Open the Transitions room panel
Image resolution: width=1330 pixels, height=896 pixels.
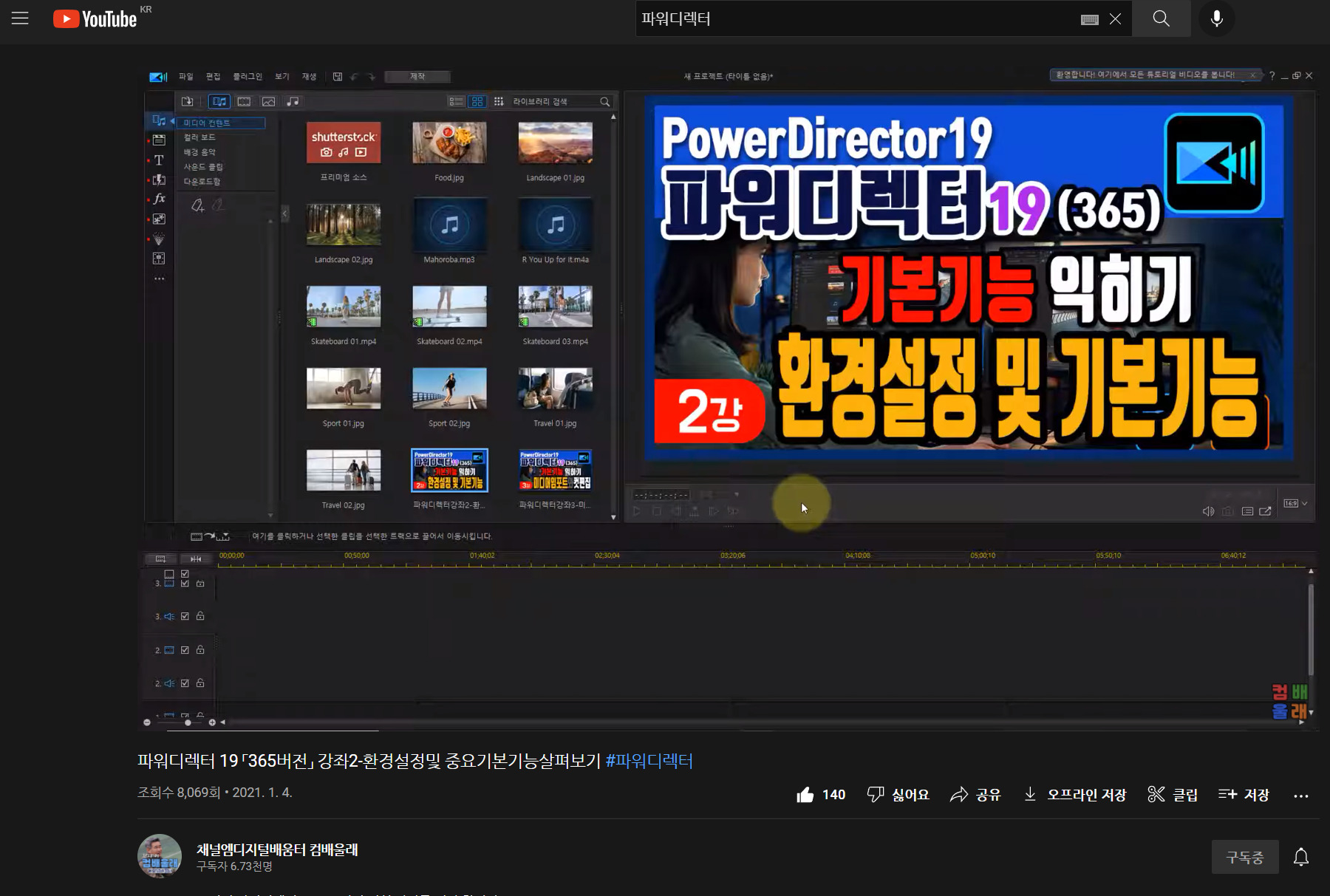pos(159,179)
